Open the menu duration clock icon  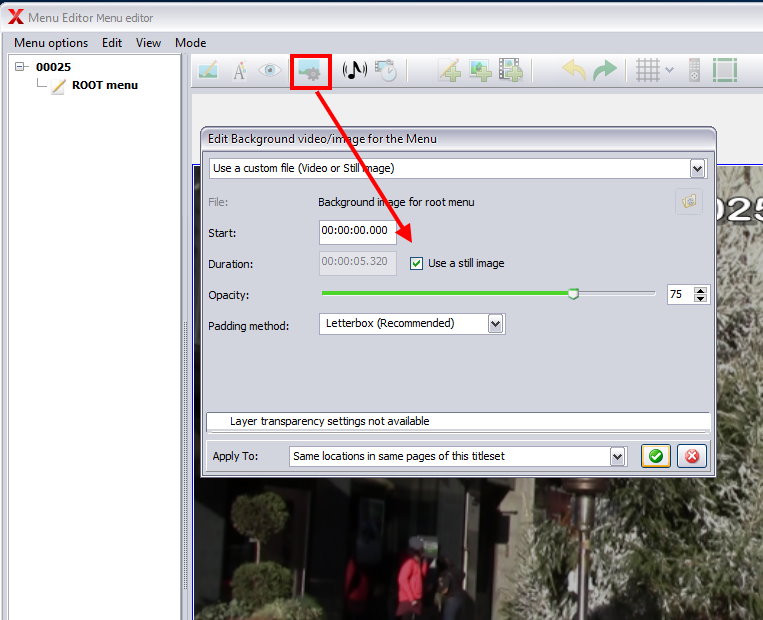386,71
